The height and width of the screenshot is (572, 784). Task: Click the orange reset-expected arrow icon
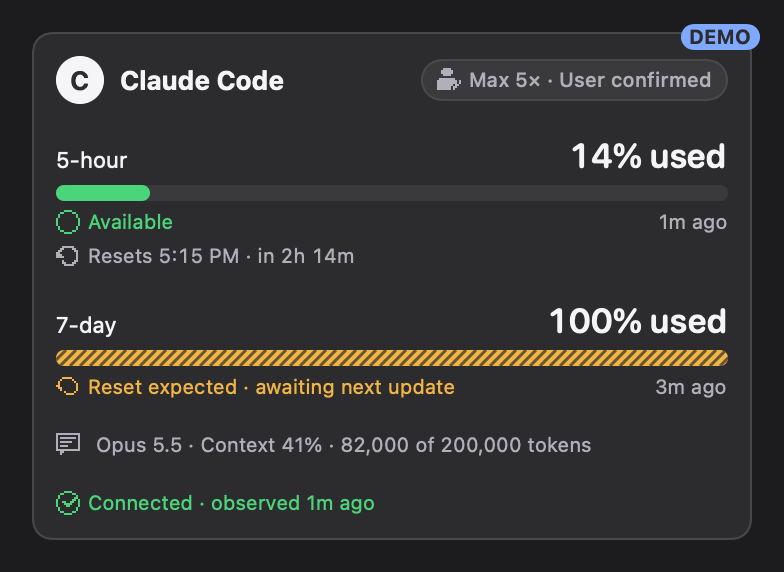click(68, 386)
